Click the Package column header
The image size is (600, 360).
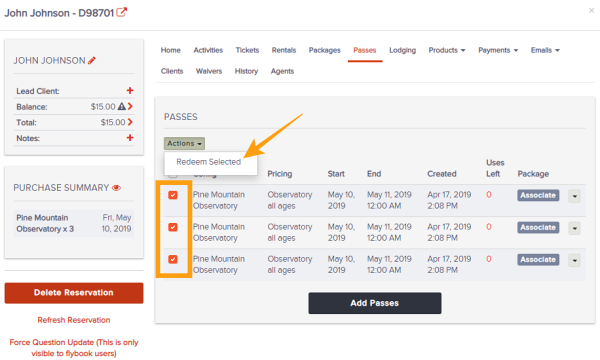[x=533, y=174]
